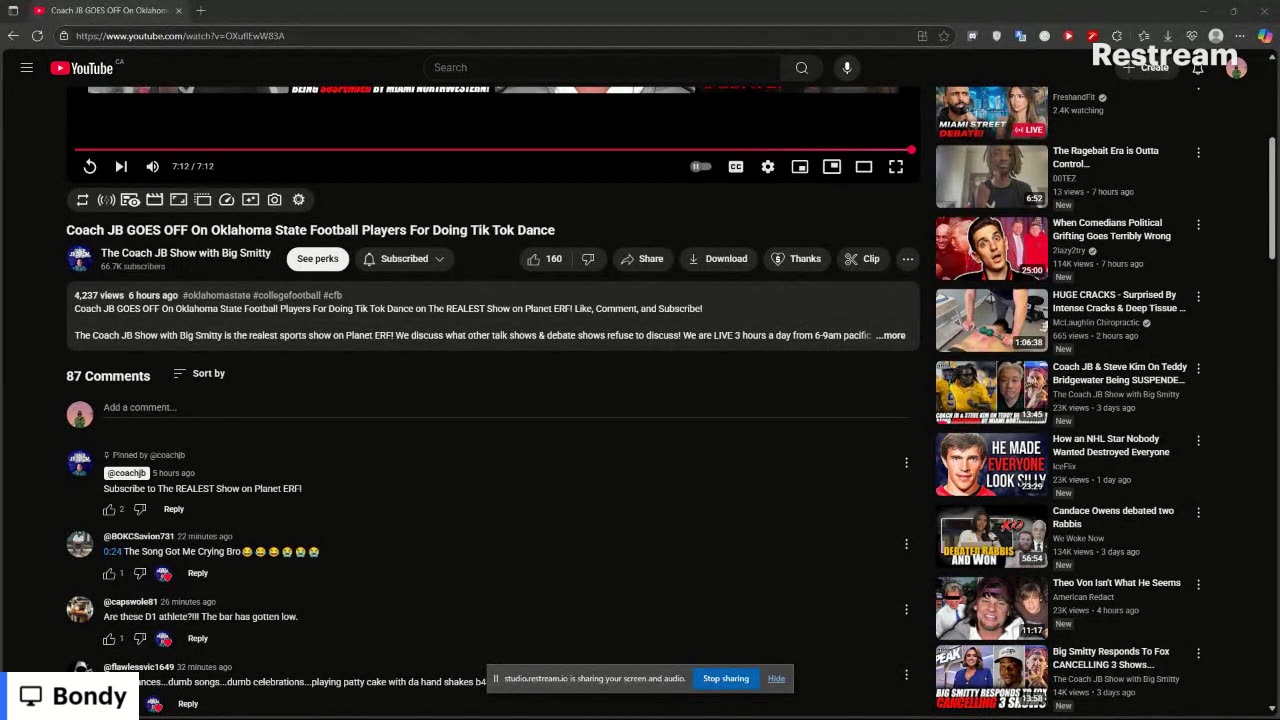Hide the screen sharing notification bar
The height and width of the screenshot is (720, 1280).
(x=776, y=679)
